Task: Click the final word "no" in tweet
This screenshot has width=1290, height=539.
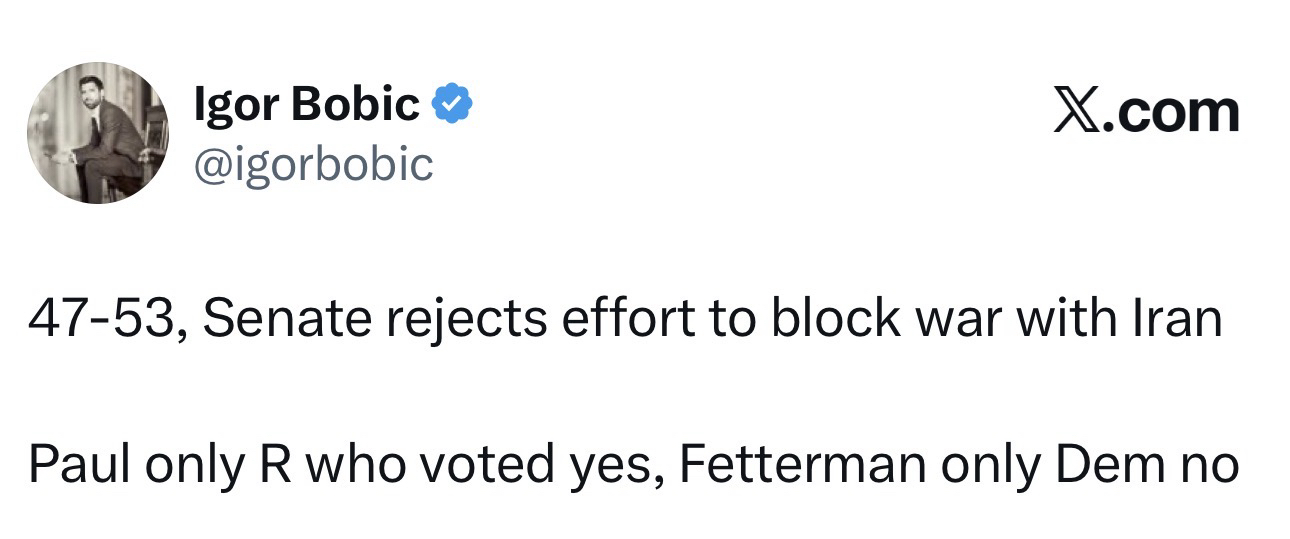Action: [x=1211, y=465]
